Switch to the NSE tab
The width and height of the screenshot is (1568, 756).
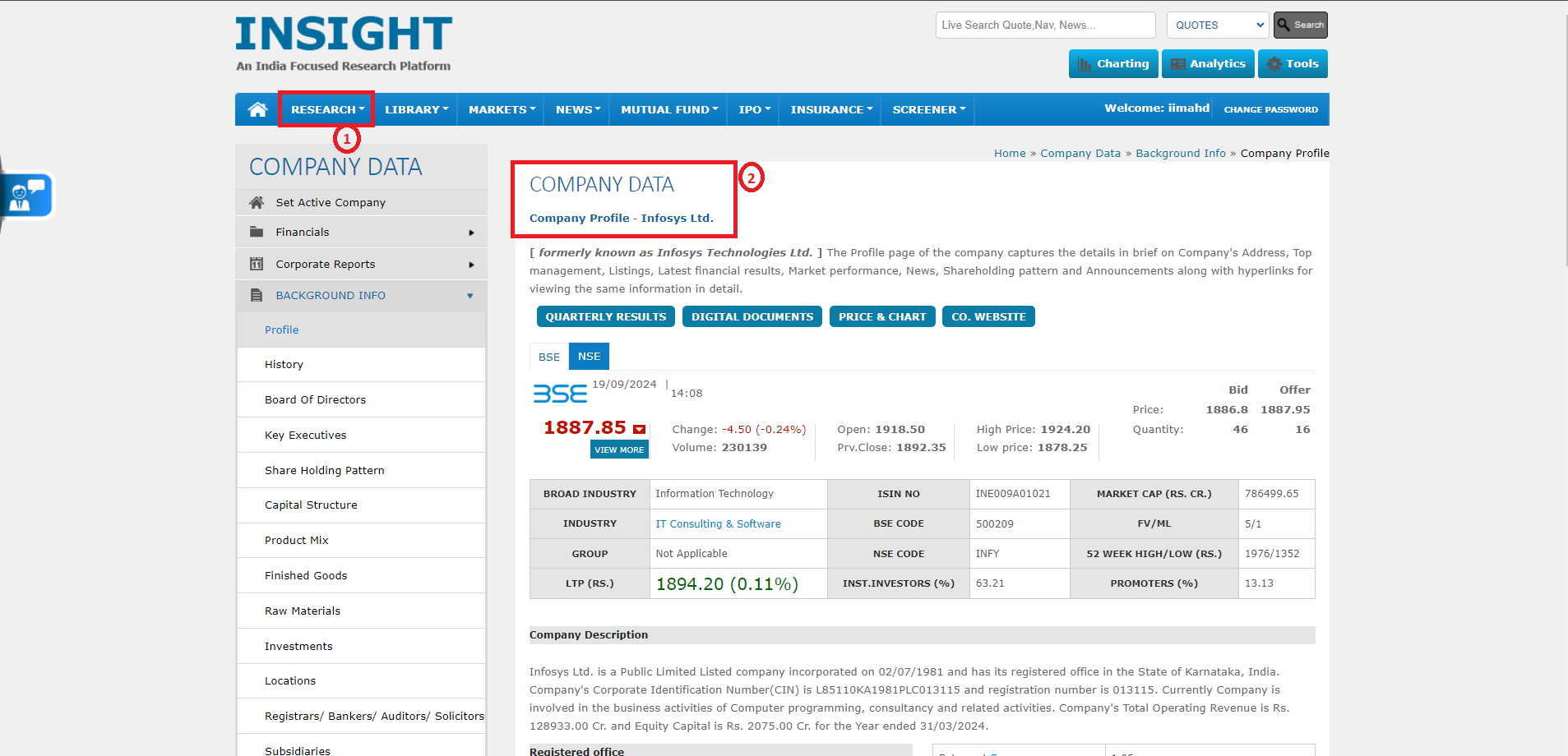point(589,357)
